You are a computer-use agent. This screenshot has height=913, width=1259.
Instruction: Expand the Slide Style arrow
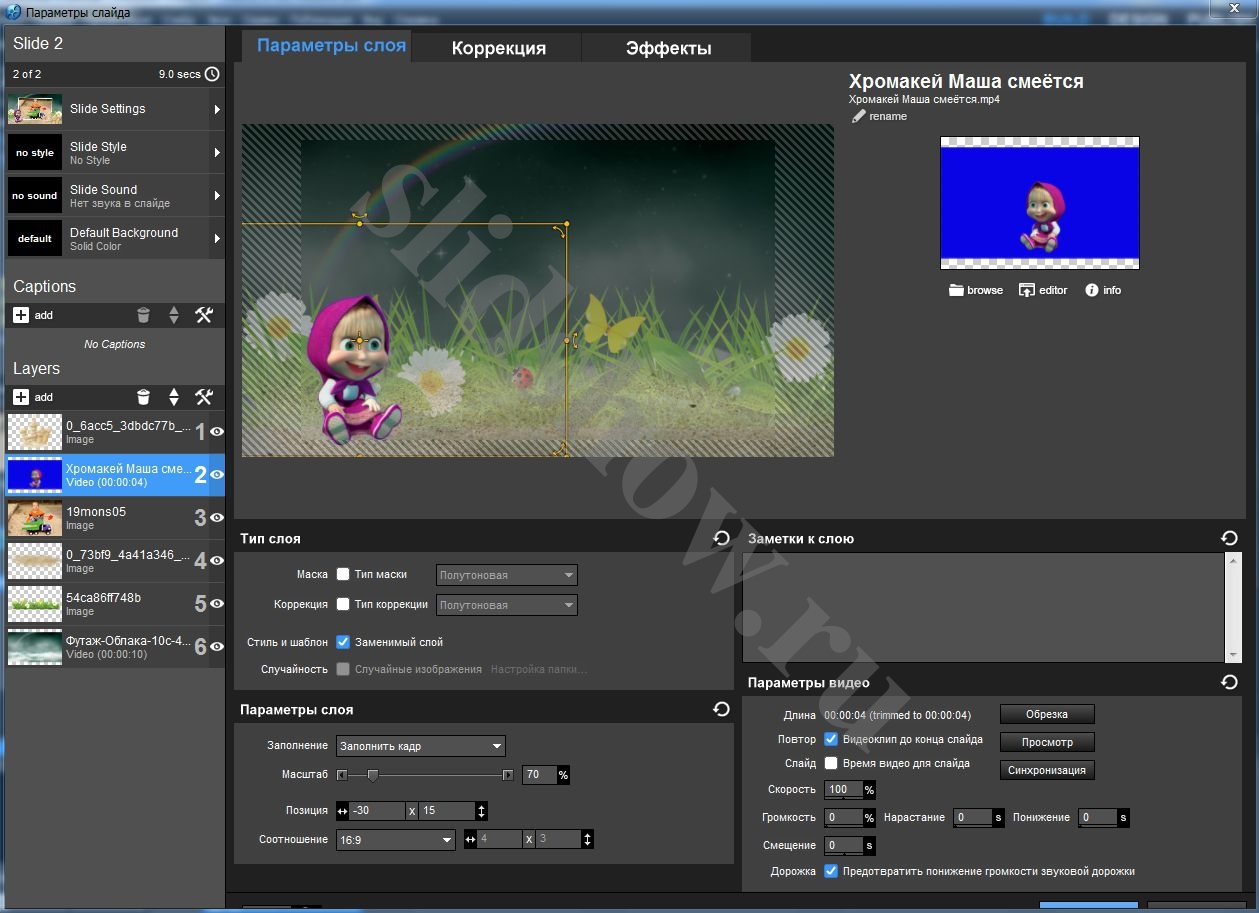[217, 153]
